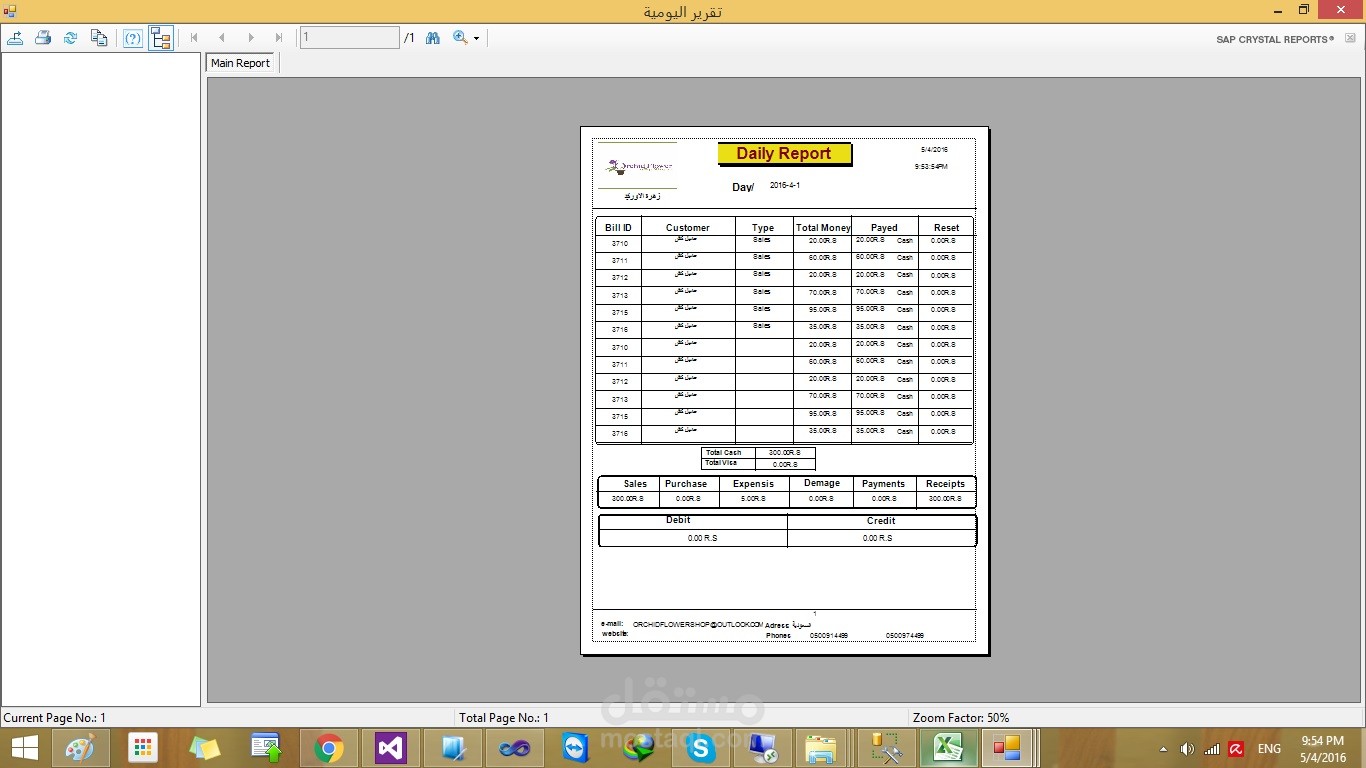Click Current Page No. status text
Image resolution: width=1366 pixels, height=768 pixels.
(54, 718)
